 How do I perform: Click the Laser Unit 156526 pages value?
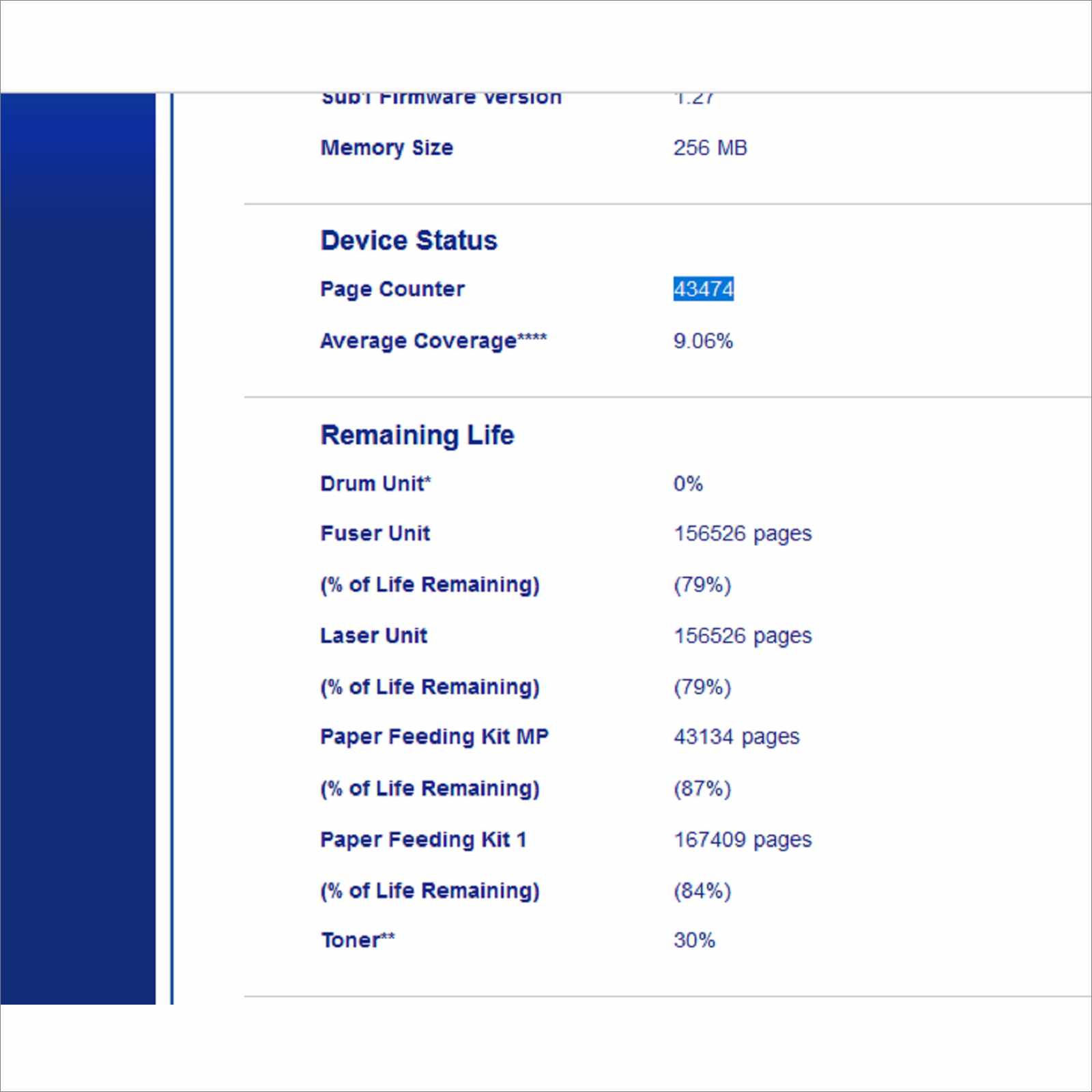[743, 636]
